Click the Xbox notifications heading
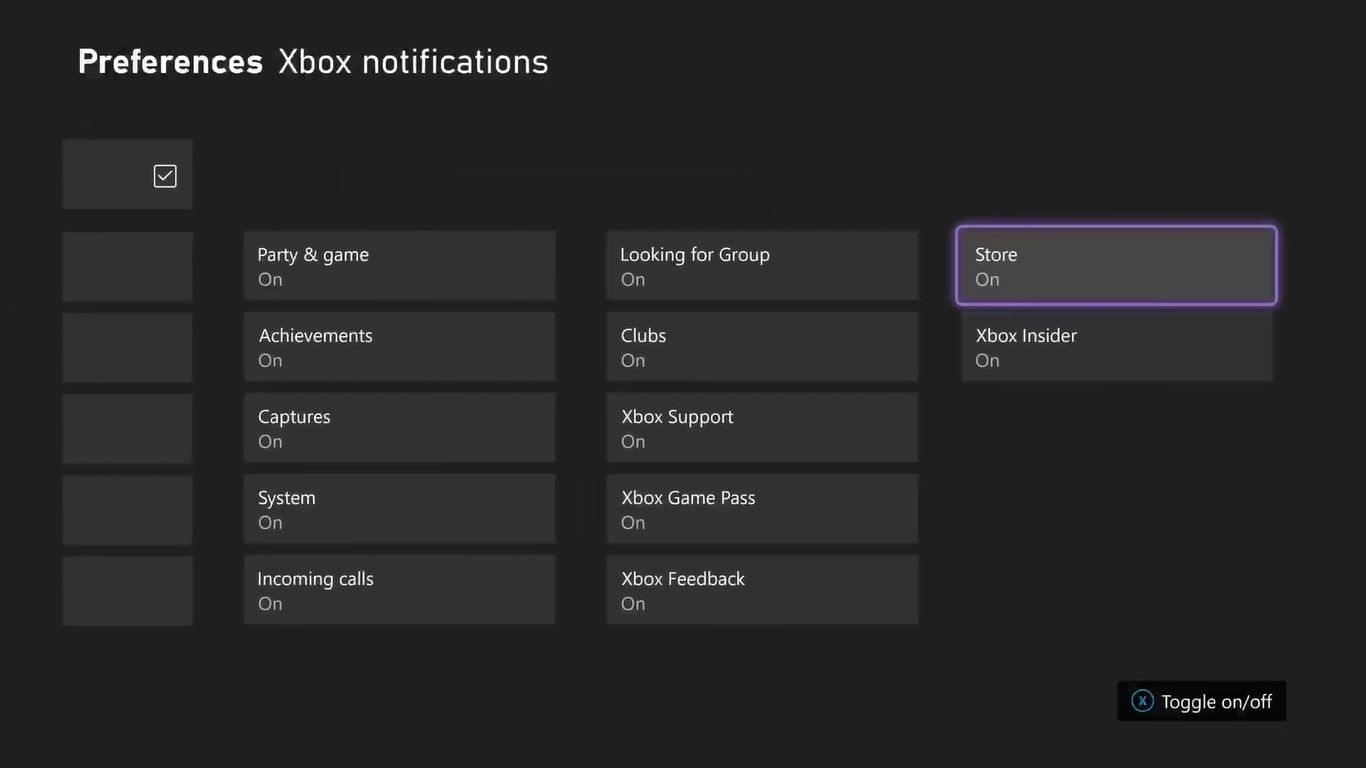 click(413, 62)
